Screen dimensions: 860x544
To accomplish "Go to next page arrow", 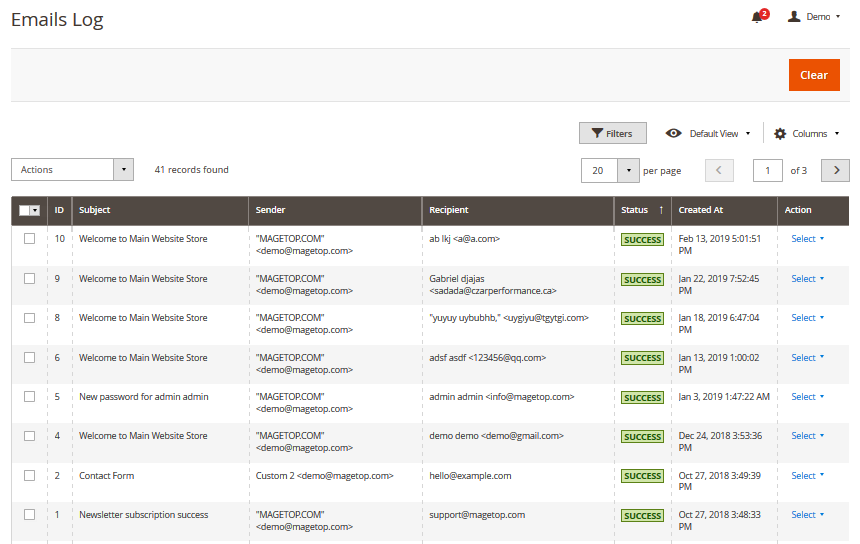I will (835, 170).
